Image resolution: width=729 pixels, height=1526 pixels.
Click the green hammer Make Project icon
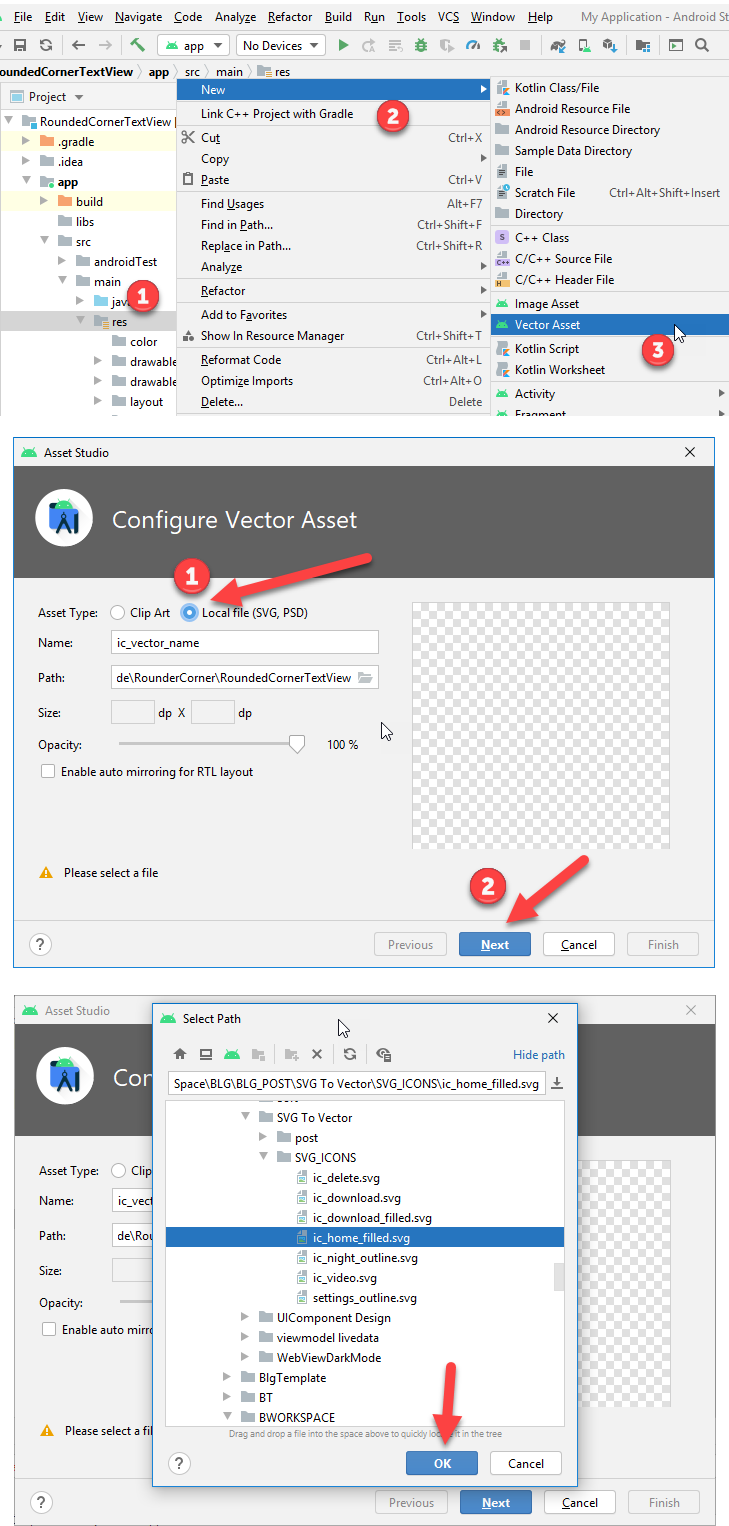[x=137, y=45]
